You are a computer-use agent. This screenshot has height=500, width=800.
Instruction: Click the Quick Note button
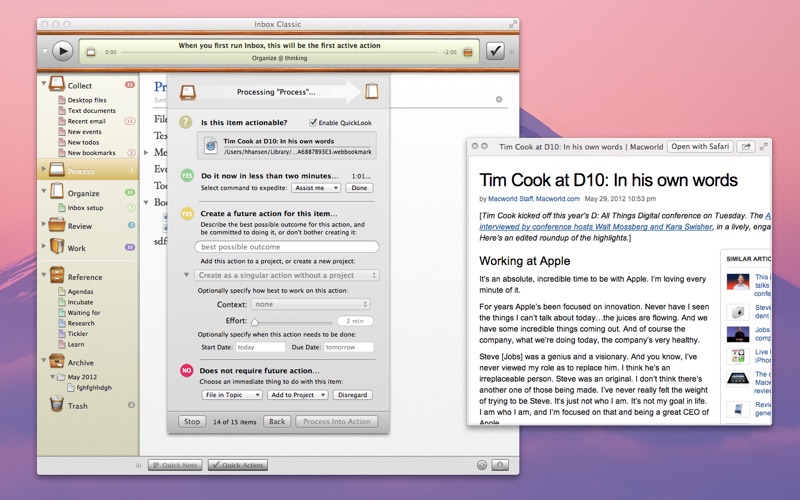click(175, 465)
